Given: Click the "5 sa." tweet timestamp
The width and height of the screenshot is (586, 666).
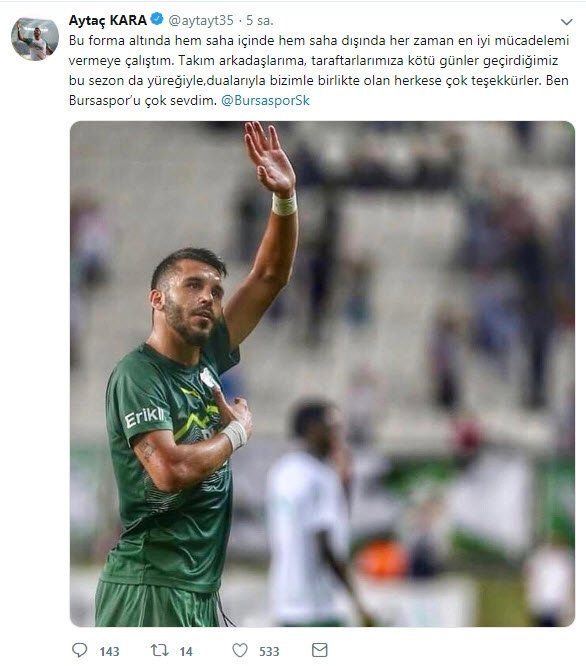Looking at the screenshot, I should (x=260, y=20).
